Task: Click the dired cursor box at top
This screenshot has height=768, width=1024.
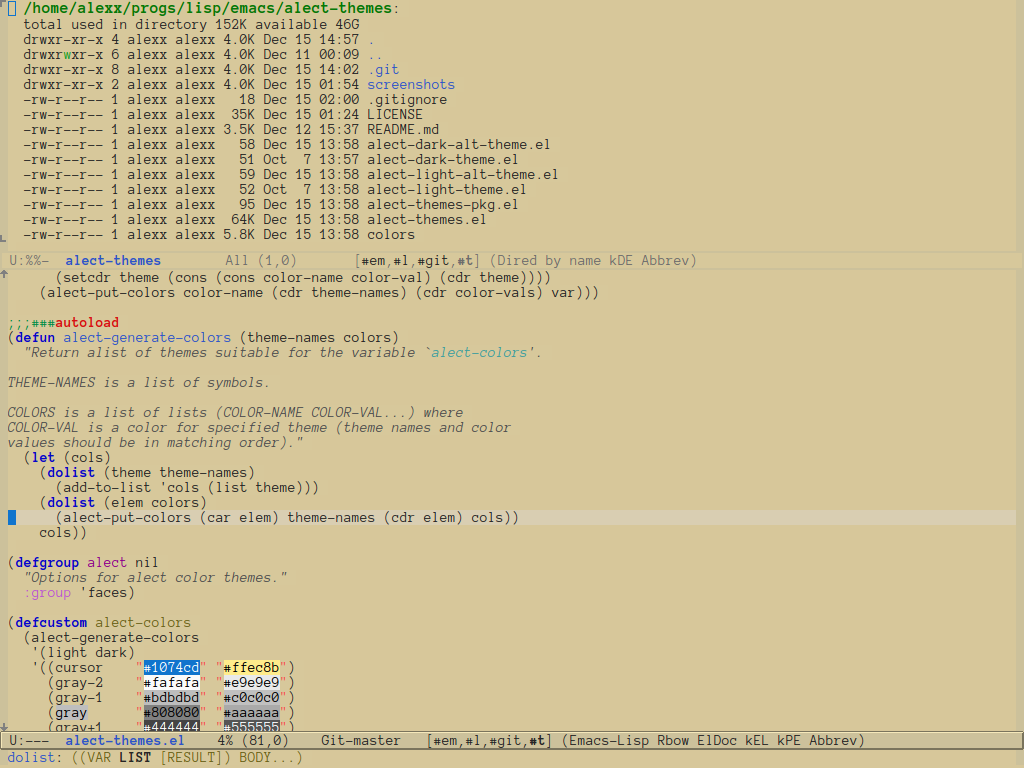Action: [x=12, y=8]
